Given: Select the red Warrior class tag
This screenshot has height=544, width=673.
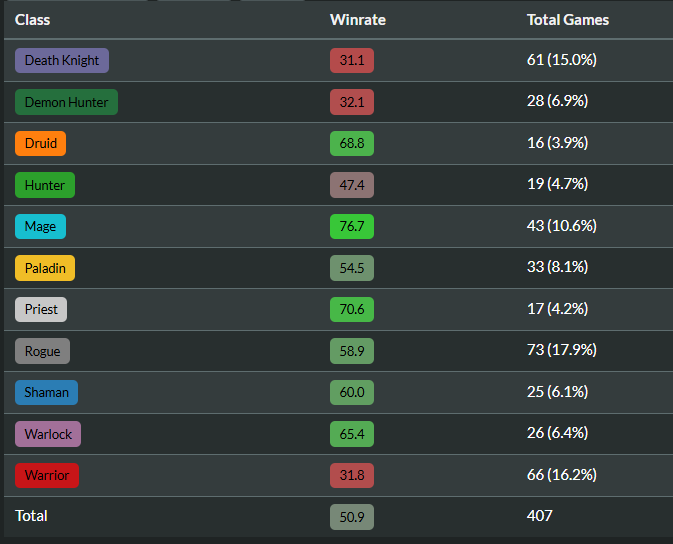Looking at the screenshot, I should (47, 475).
